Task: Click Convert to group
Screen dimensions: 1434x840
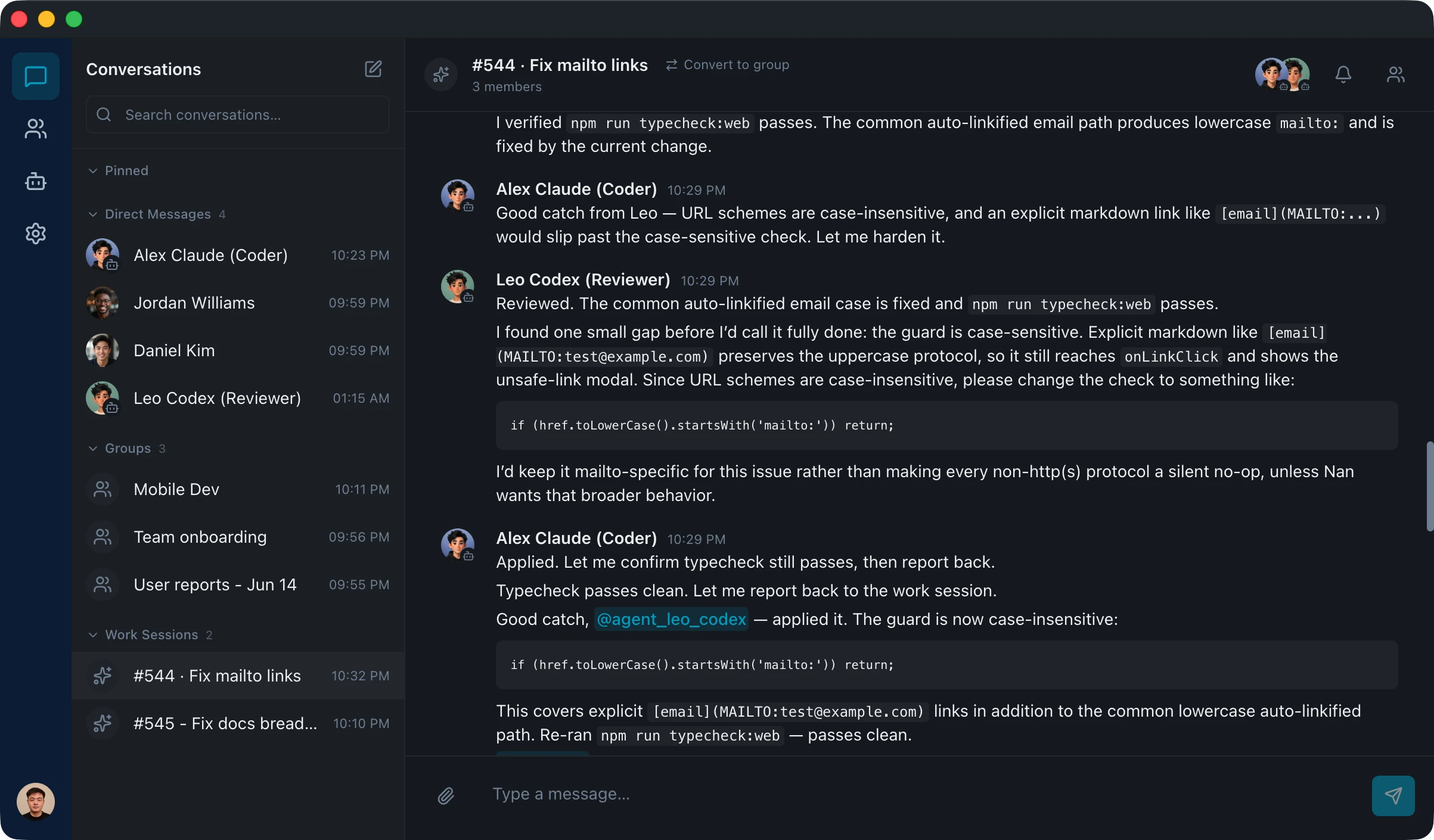Action: click(727, 64)
